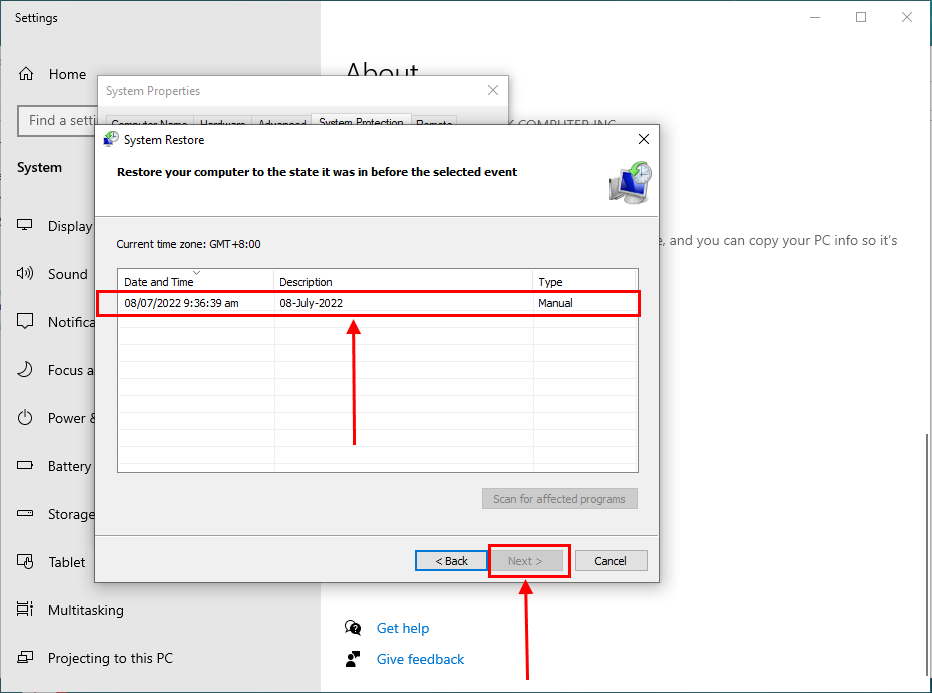Screen dimensions: 932x693
Task: Close the System Properties window
Action: [x=493, y=90]
